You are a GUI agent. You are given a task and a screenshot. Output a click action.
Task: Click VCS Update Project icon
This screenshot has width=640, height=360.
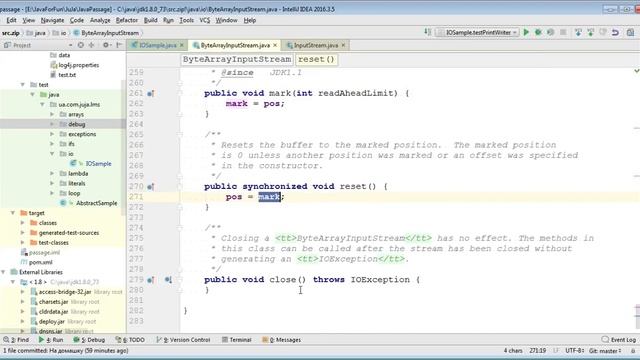578,32
